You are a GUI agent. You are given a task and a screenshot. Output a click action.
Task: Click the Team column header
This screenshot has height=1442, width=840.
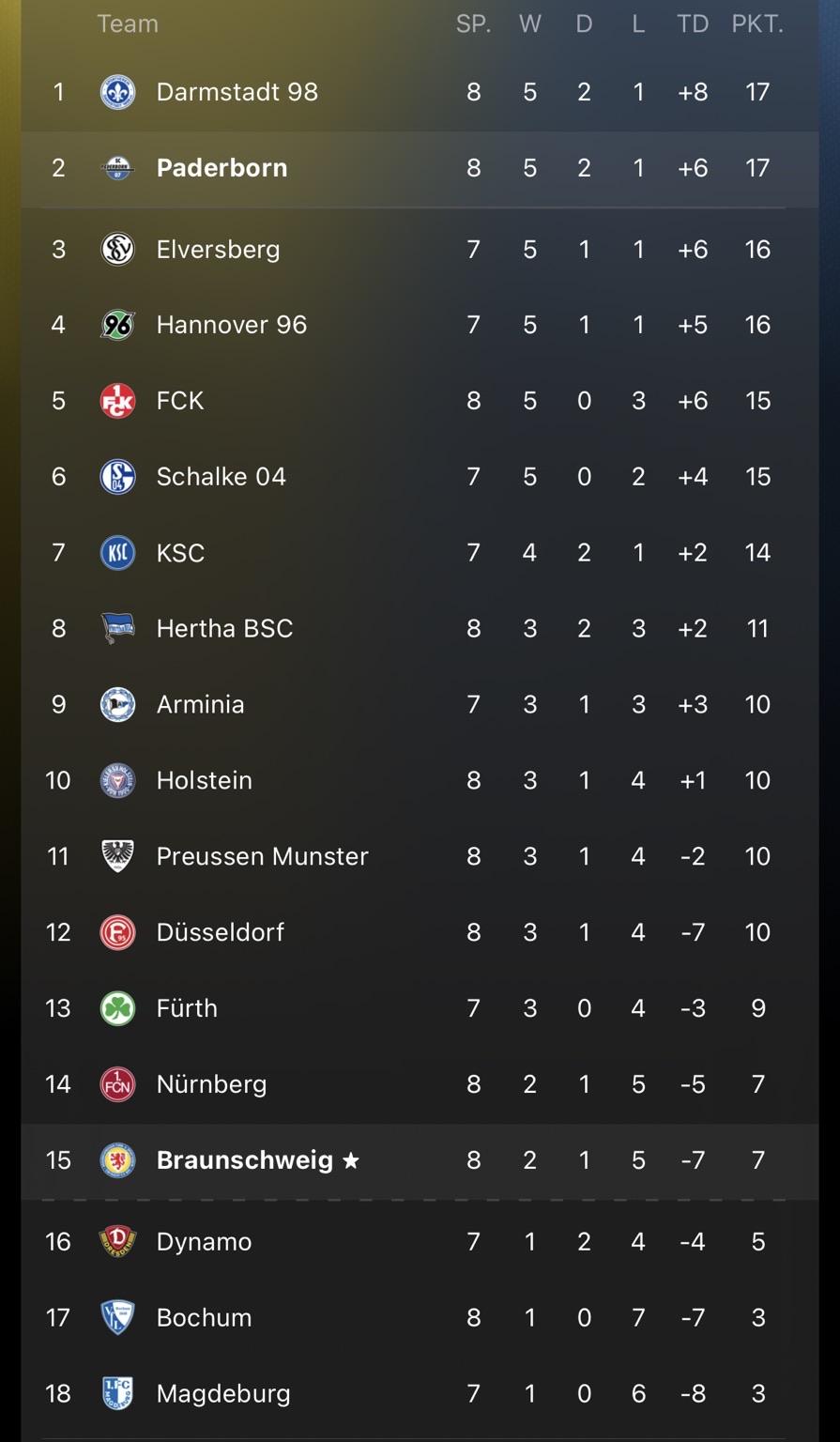click(x=128, y=24)
